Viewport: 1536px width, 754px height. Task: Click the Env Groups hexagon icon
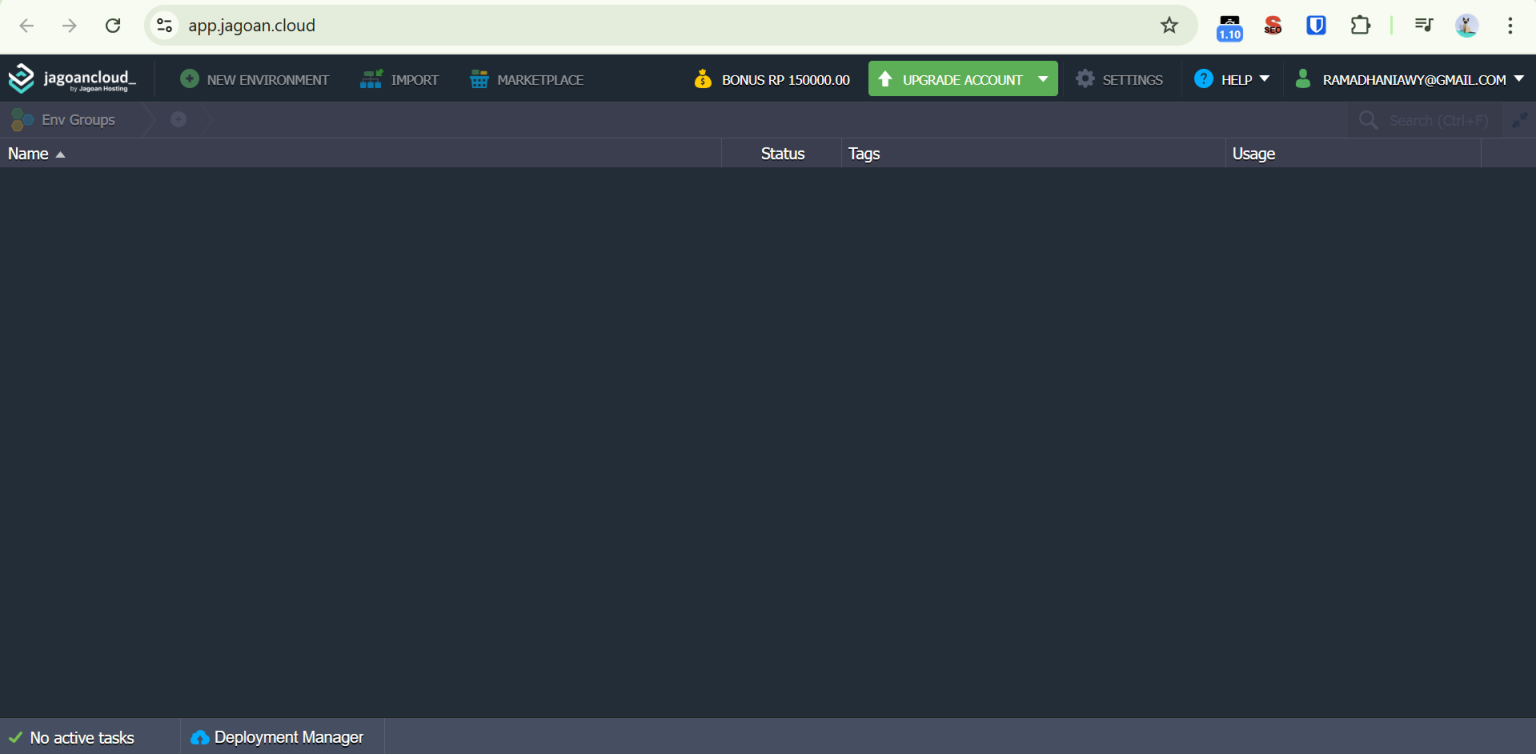click(21, 119)
